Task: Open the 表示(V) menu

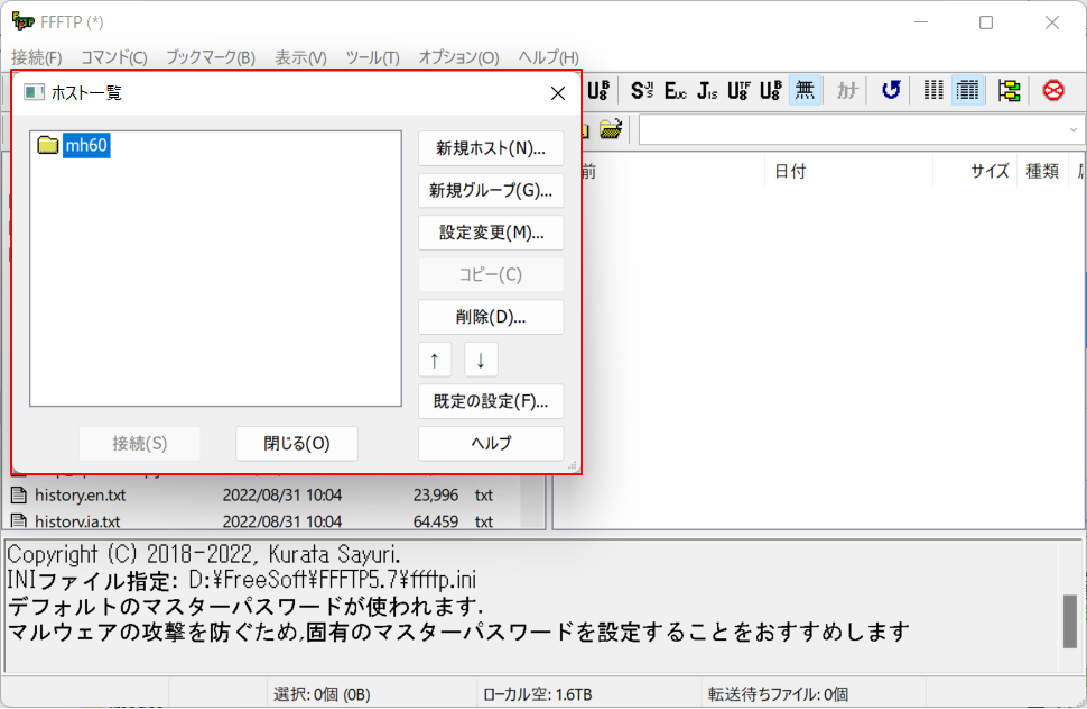Action: tap(301, 58)
